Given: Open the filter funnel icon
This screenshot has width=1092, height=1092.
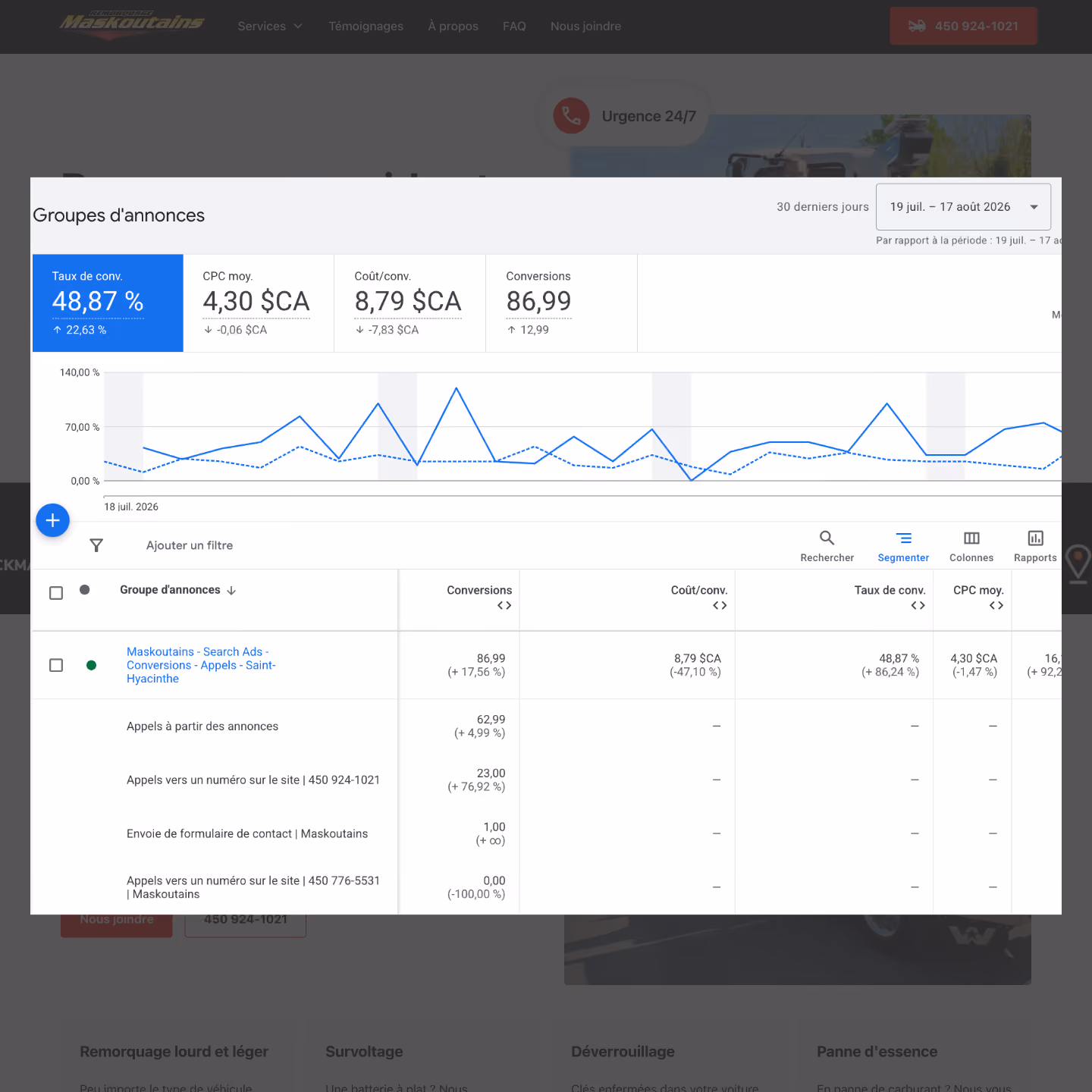Looking at the screenshot, I should click(x=96, y=545).
